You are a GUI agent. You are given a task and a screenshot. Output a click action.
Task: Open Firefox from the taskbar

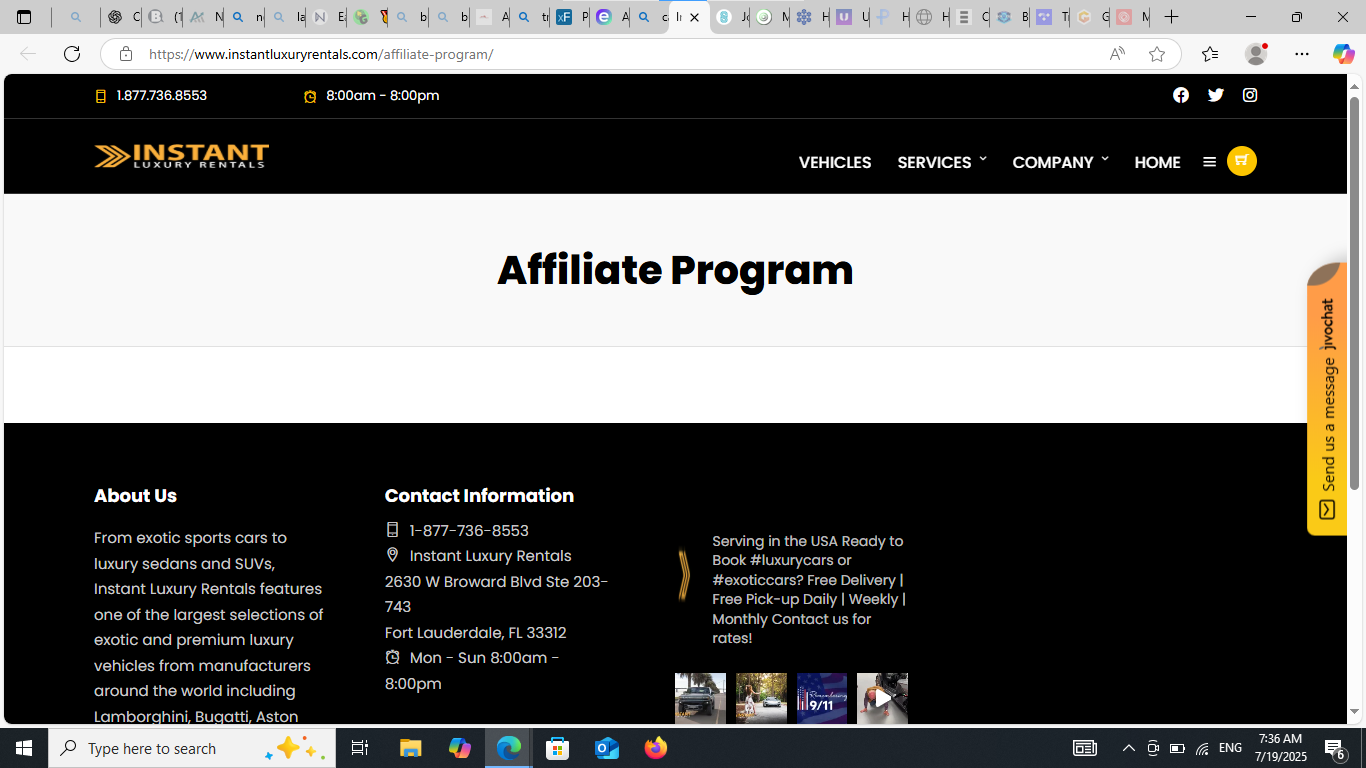[x=656, y=748]
